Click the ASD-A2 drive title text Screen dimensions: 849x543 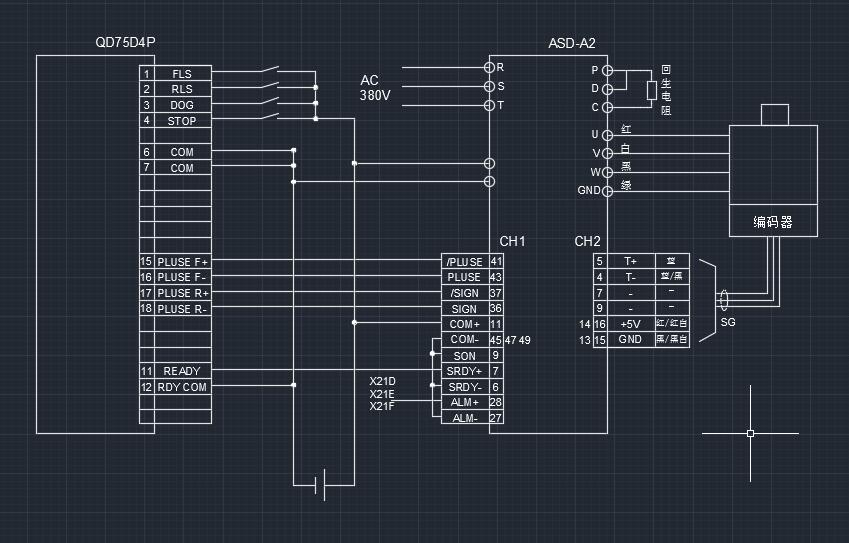(x=572, y=43)
